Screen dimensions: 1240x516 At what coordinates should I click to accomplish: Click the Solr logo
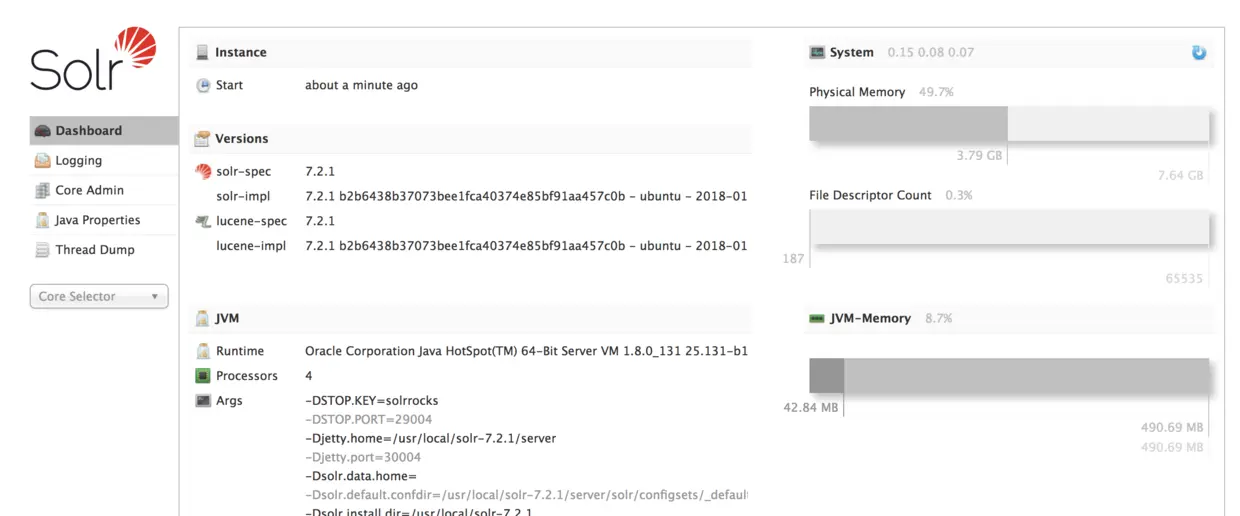tap(93, 60)
